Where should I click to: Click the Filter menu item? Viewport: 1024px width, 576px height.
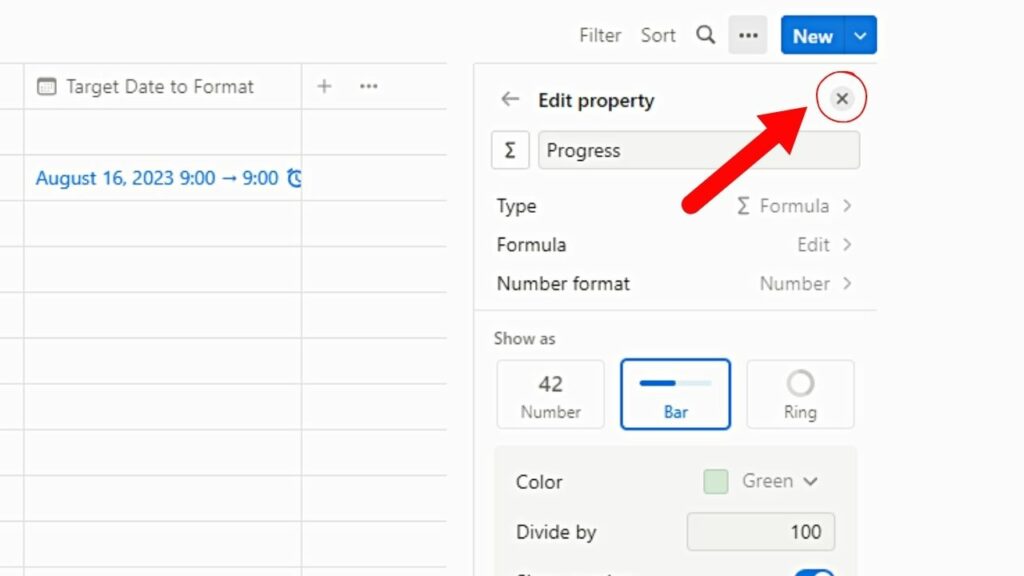click(x=599, y=34)
